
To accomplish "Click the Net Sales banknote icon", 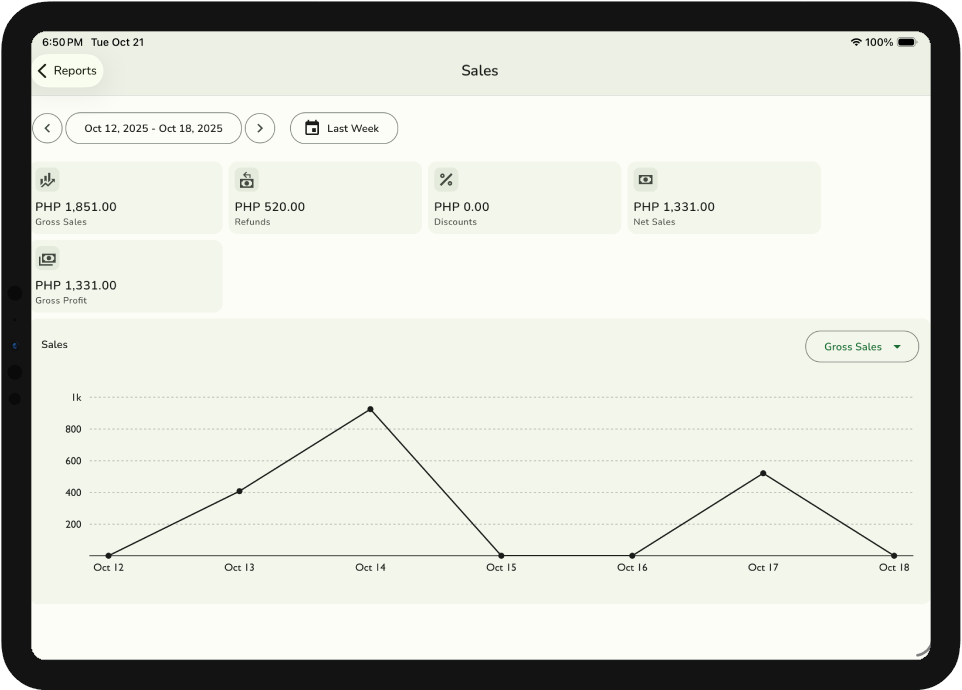I will coord(645,180).
